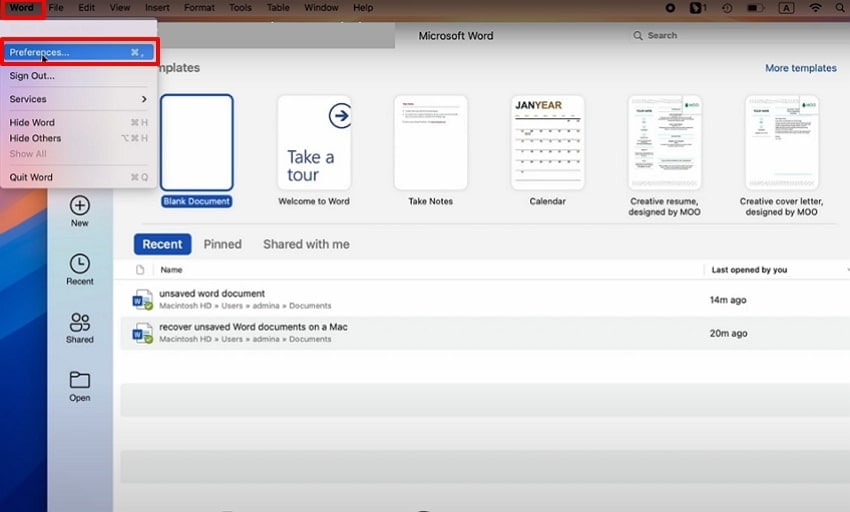Click Word file icon for unsaved word document

tap(143, 300)
